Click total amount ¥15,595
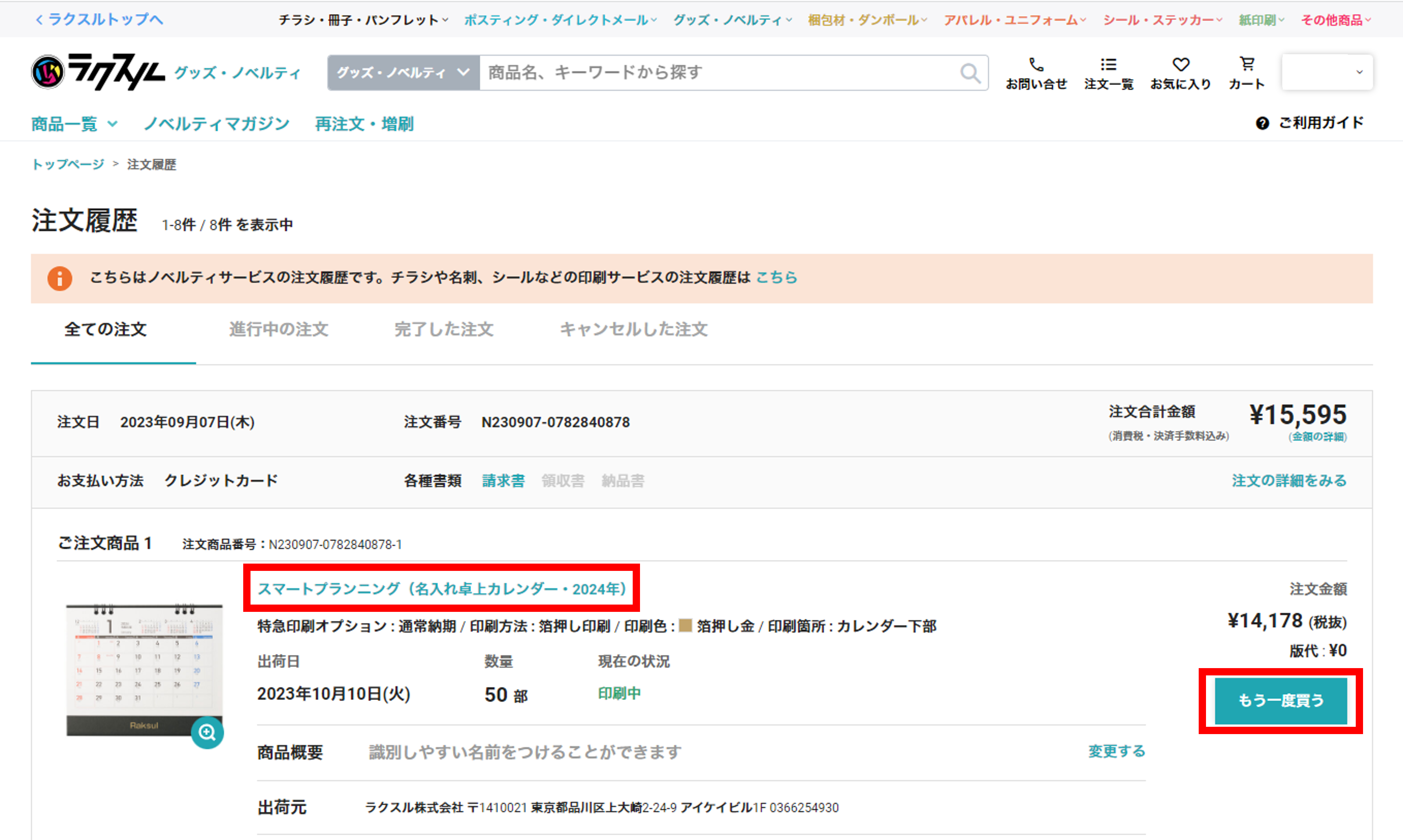Screen dimensions: 1403x840 tap(1298, 414)
